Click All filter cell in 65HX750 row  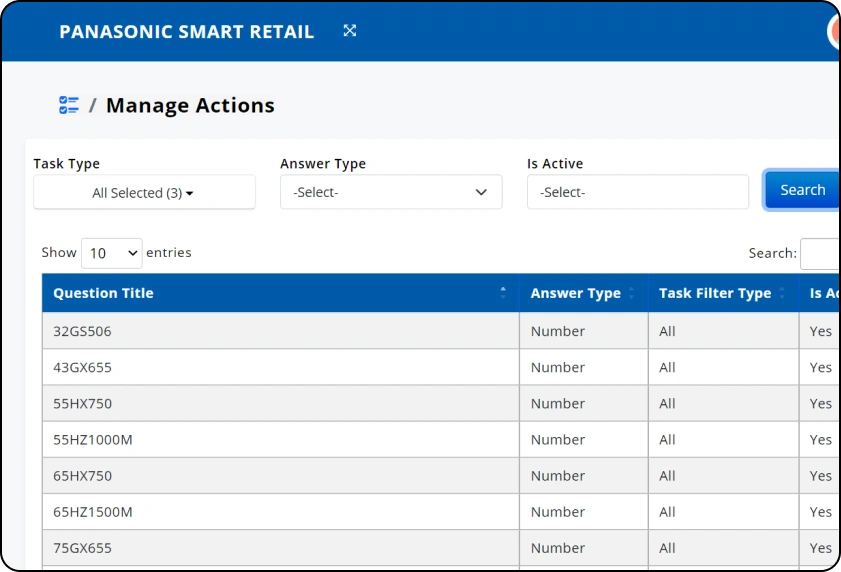coord(724,475)
